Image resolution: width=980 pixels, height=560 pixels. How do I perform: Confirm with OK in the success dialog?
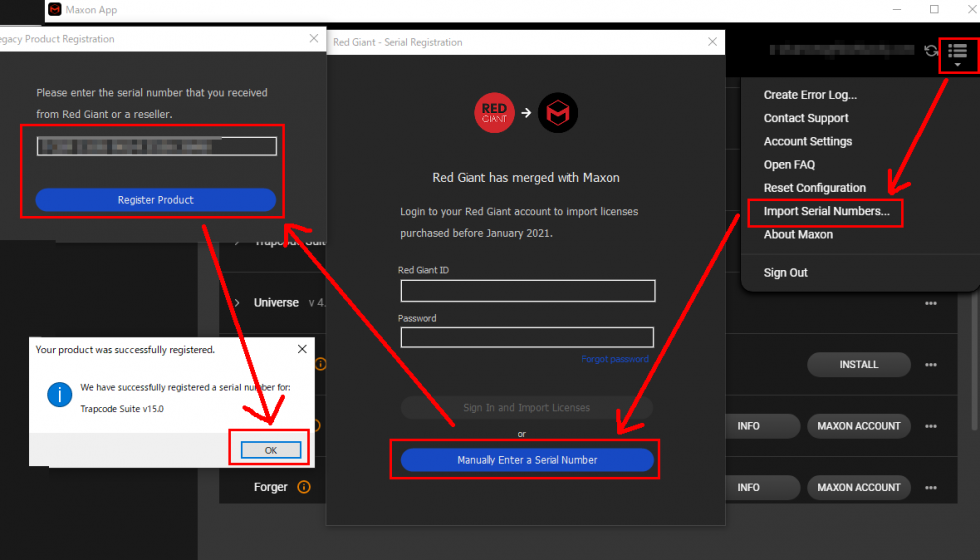click(x=271, y=450)
